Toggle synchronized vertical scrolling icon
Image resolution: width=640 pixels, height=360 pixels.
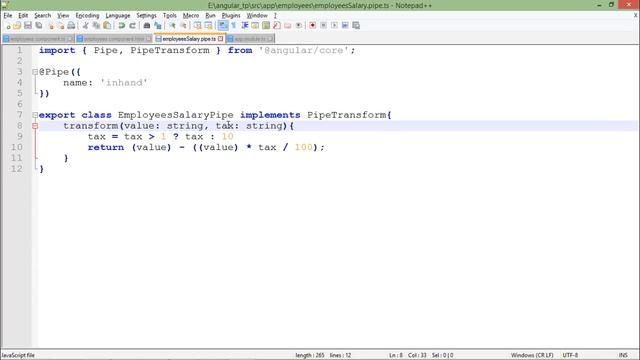(198, 26)
